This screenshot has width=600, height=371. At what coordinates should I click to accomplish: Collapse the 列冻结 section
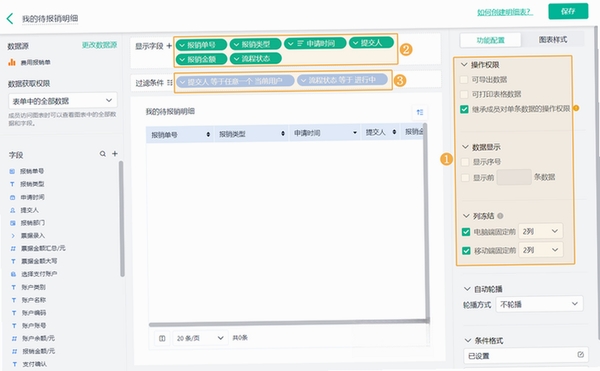point(466,216)
